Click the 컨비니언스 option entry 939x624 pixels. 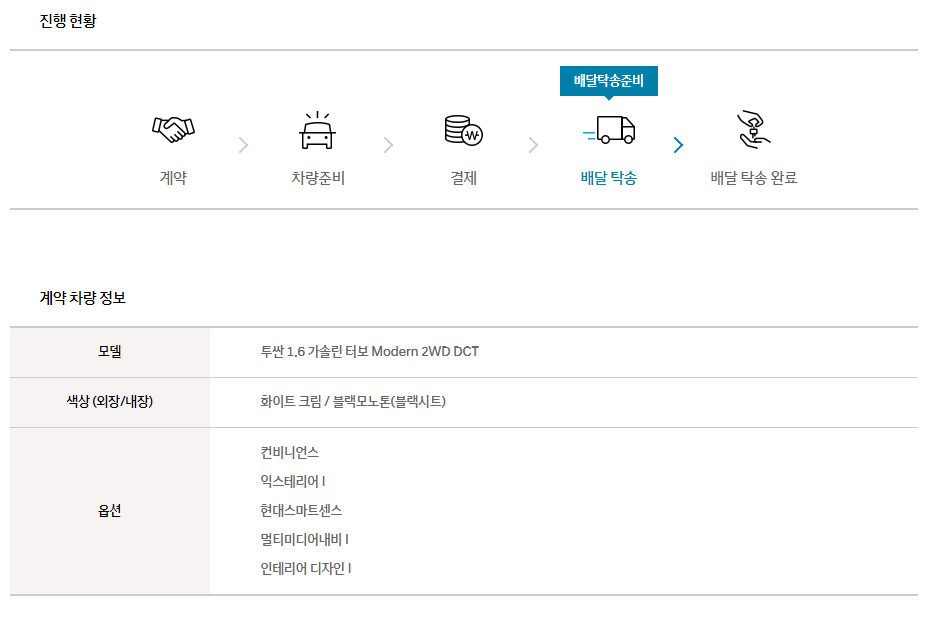pos(289,452)
